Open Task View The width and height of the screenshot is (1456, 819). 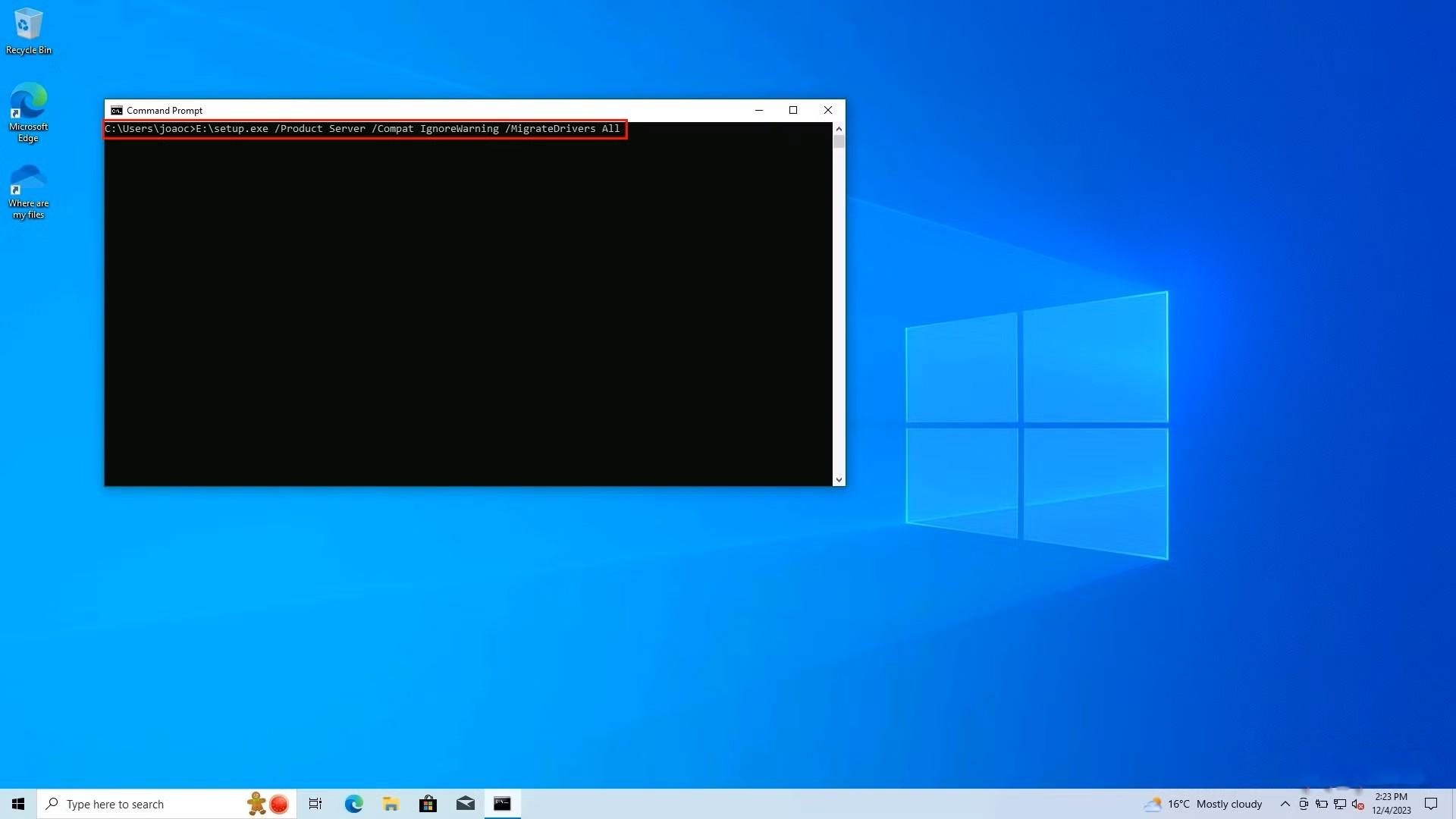point(315,804)
